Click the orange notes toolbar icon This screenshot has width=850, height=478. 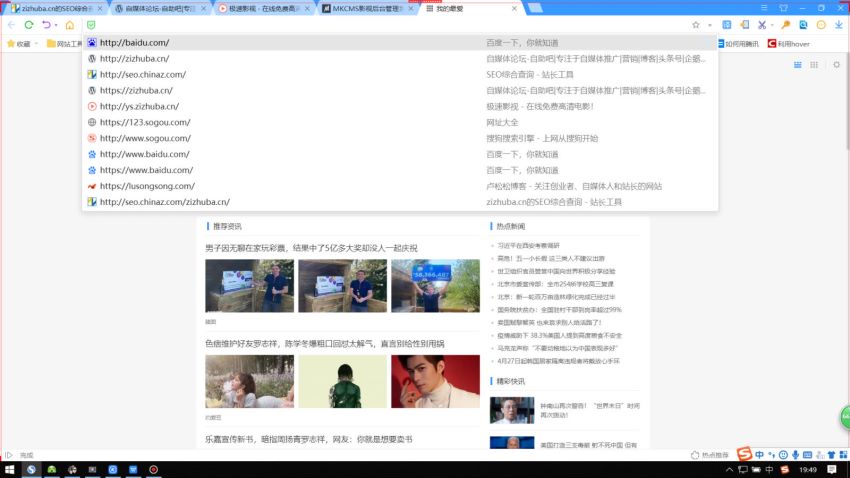coord(745,25)
